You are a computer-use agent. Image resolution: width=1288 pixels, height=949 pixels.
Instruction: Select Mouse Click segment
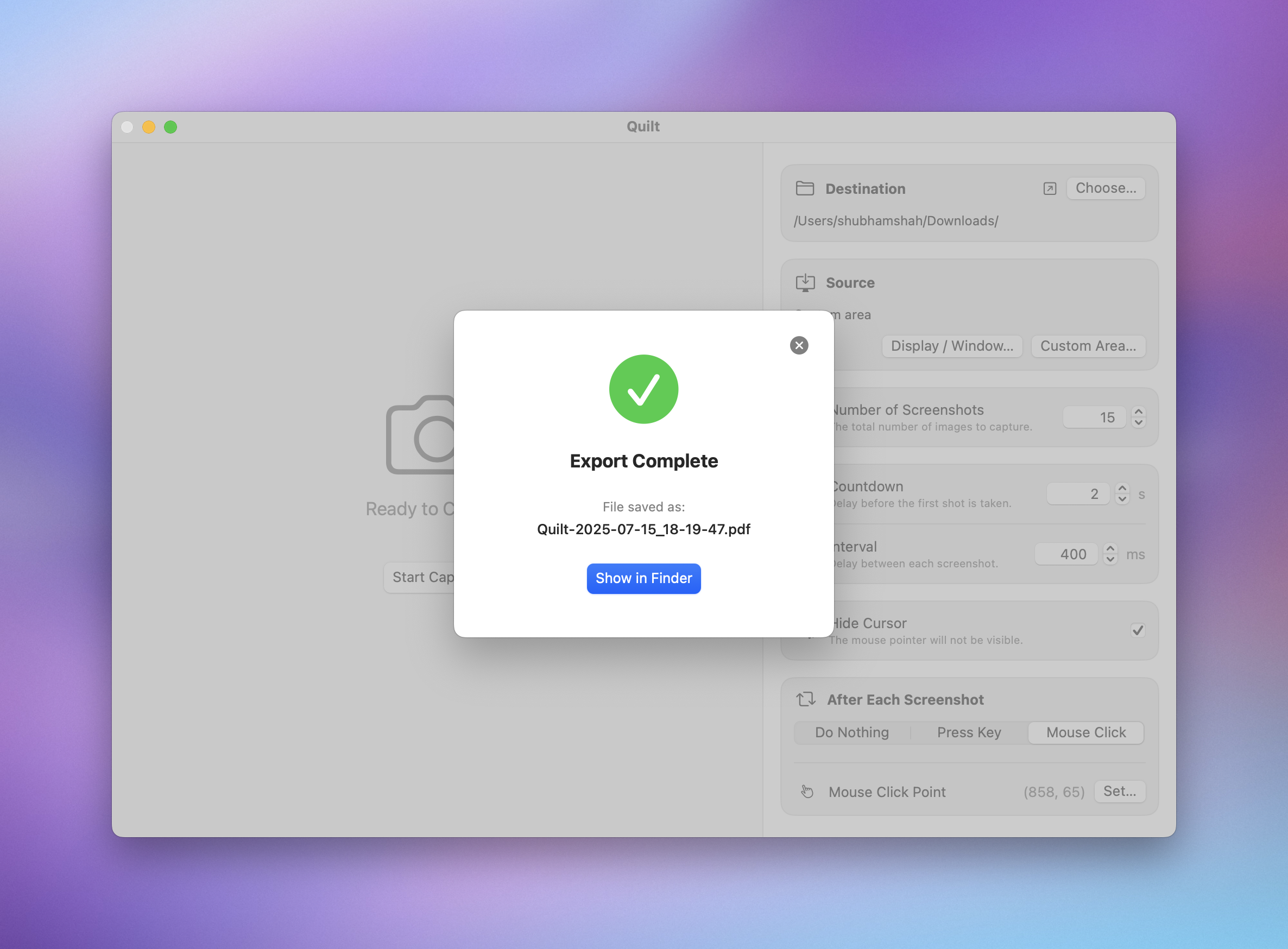click(1086, 732)
